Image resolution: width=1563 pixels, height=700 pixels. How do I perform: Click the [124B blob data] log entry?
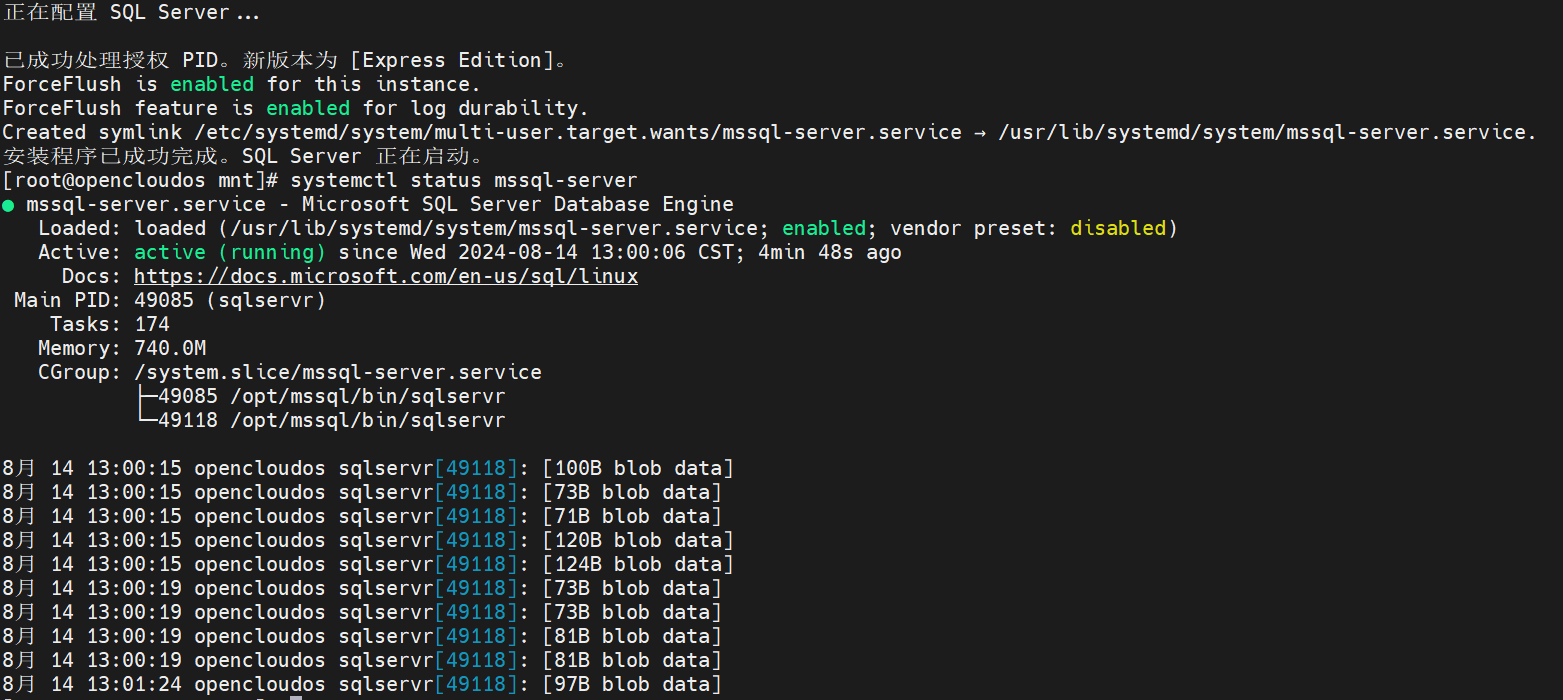(x=638, y=565)
